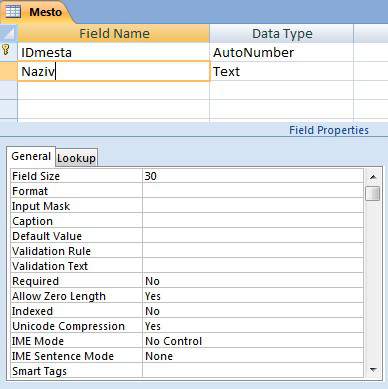Click the Unicode Compression property label
This screenshot has width=388, height=389.
(68, 326)
